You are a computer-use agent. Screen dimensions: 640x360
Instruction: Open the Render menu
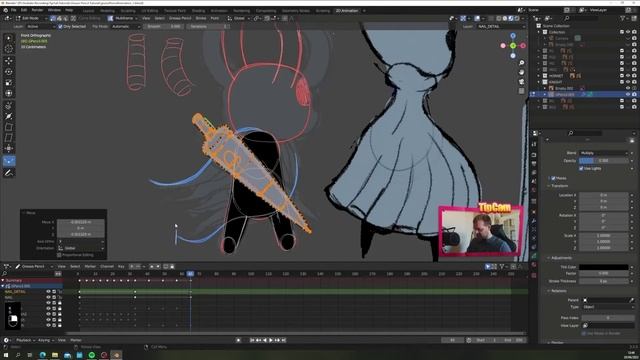[x=37, y=10]
